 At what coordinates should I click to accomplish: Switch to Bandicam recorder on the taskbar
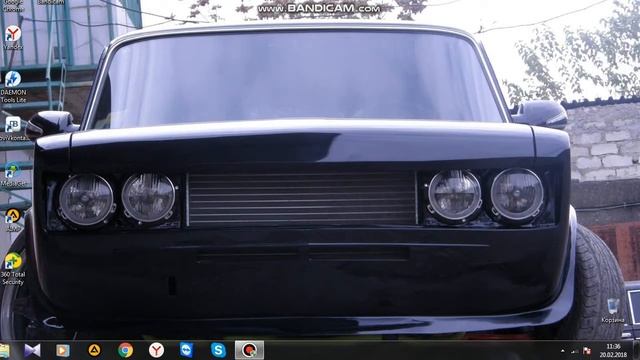pos(249,350)
